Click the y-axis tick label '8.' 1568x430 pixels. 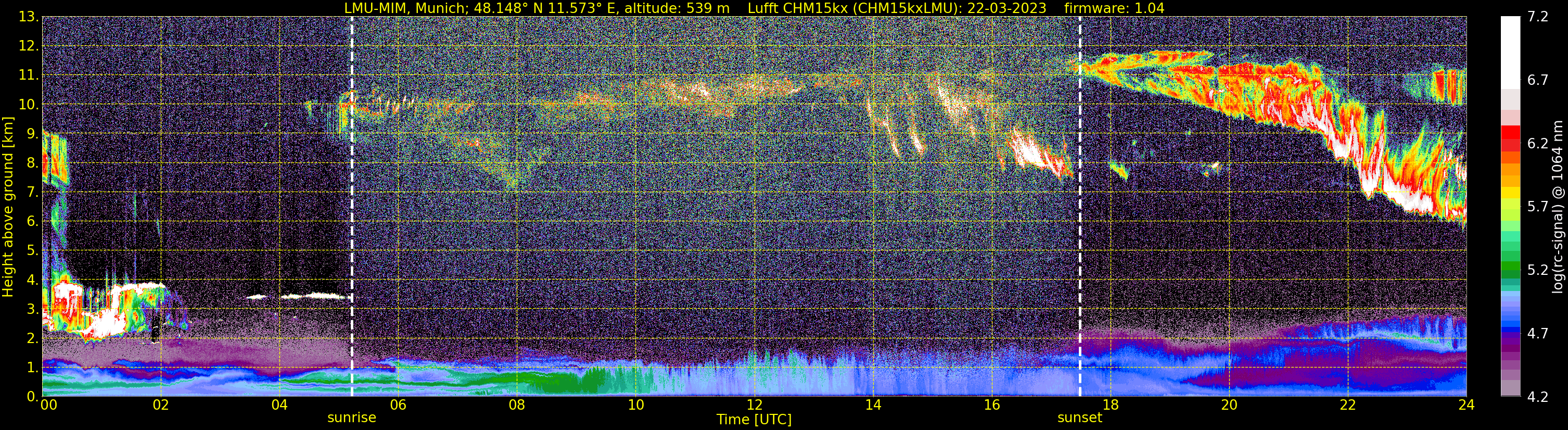click(x=33, y=162)
